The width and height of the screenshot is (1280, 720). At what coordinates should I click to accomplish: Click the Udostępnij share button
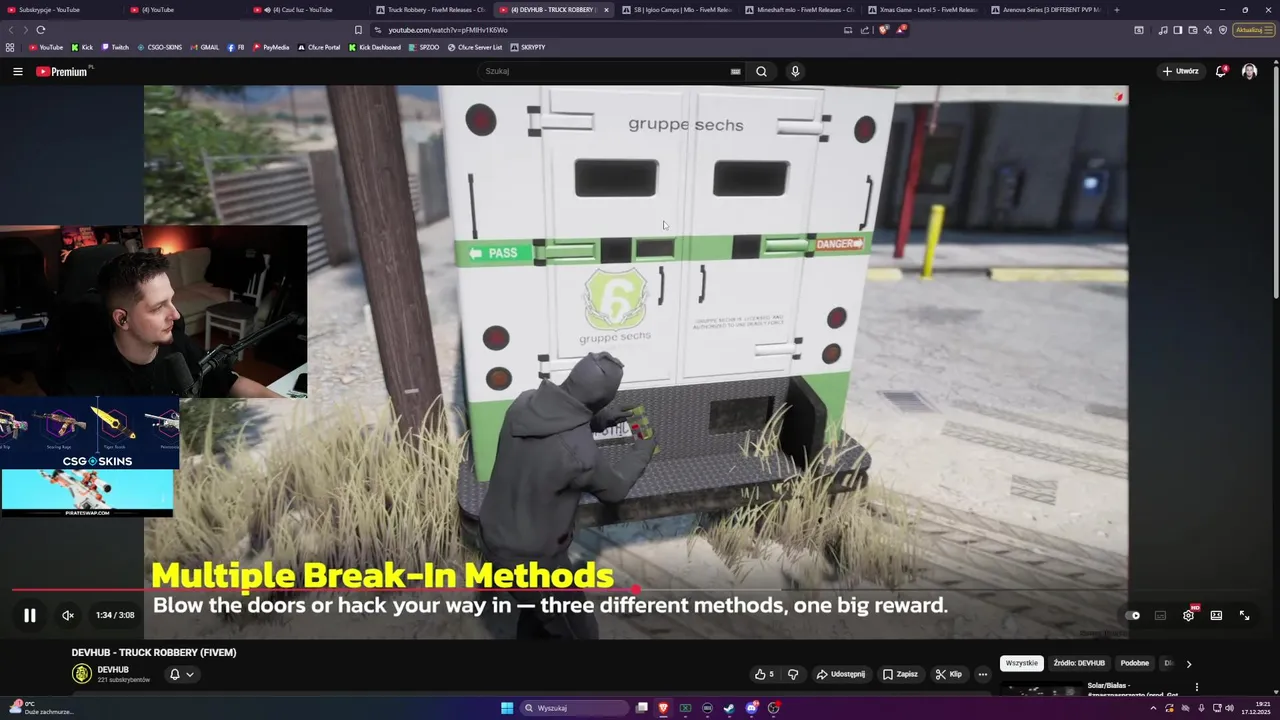tap(841, 674)
